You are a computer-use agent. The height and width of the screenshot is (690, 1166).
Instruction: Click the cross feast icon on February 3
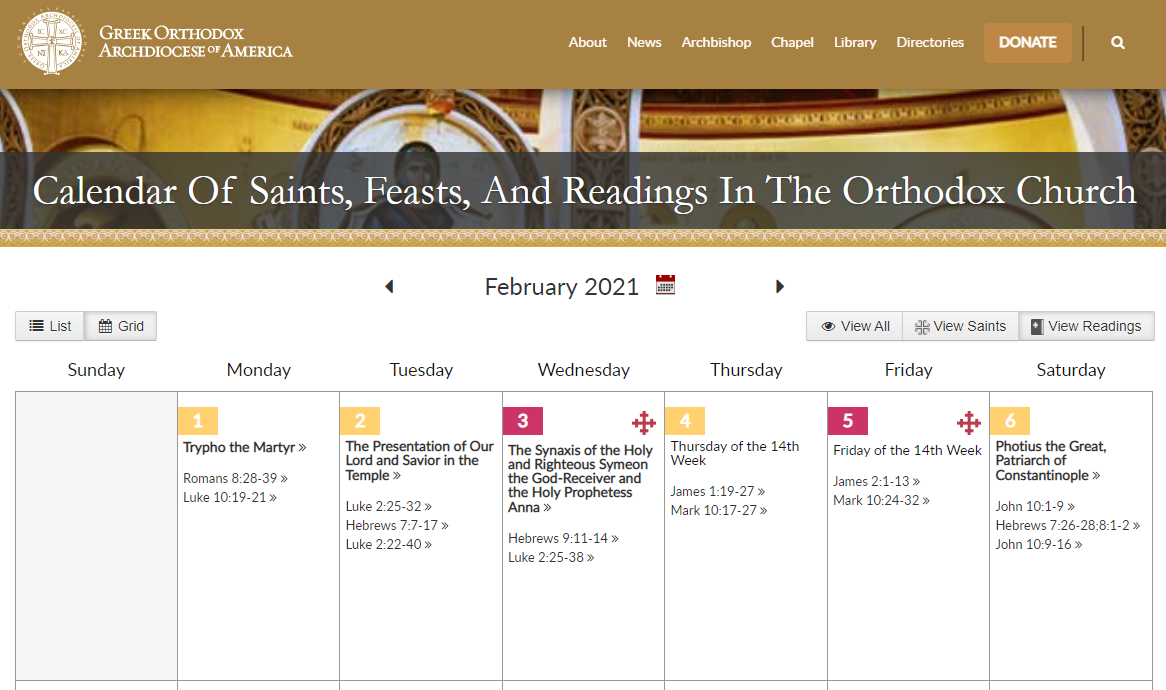644,423
